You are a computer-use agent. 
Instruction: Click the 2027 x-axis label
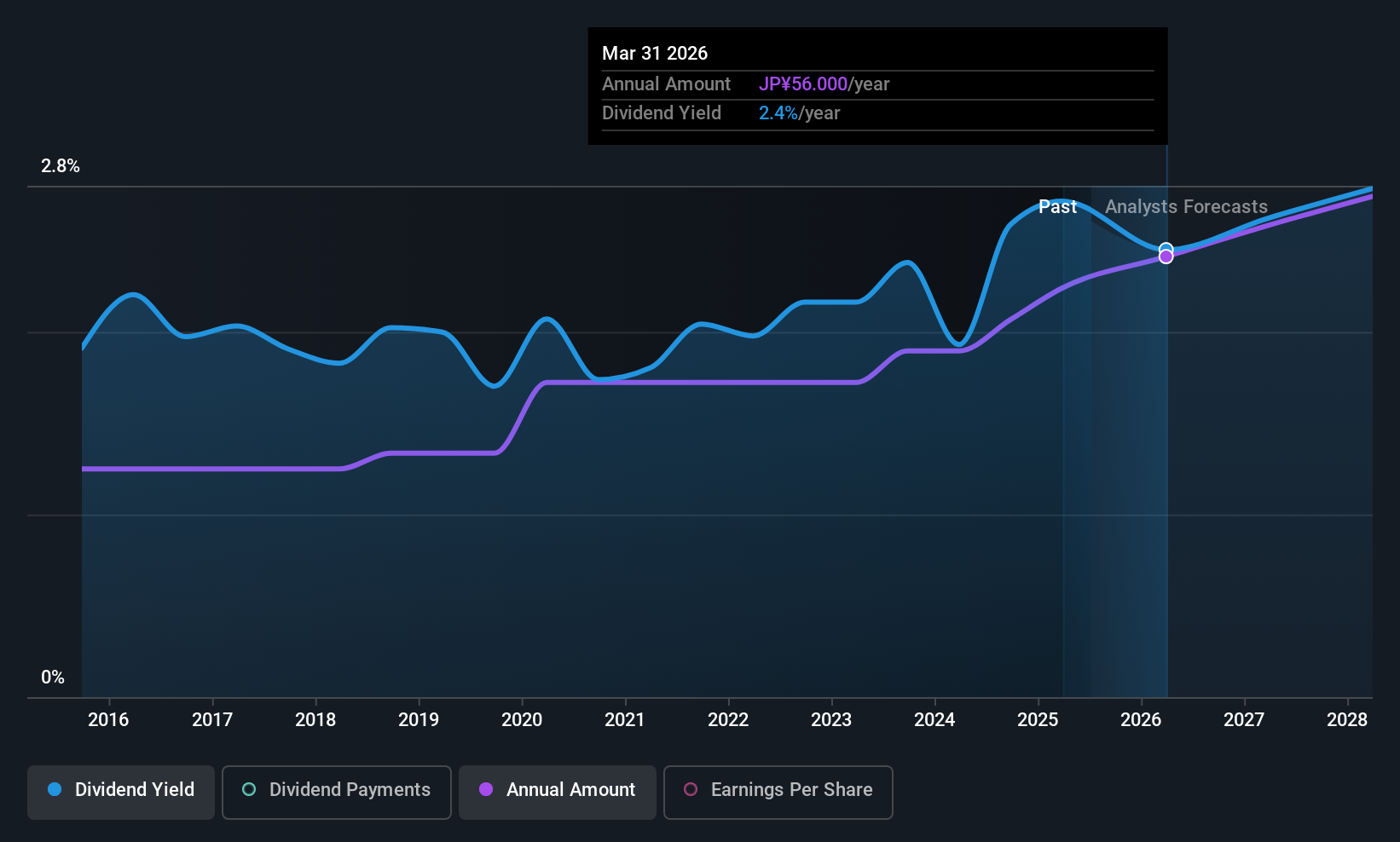pos(1244,719)
